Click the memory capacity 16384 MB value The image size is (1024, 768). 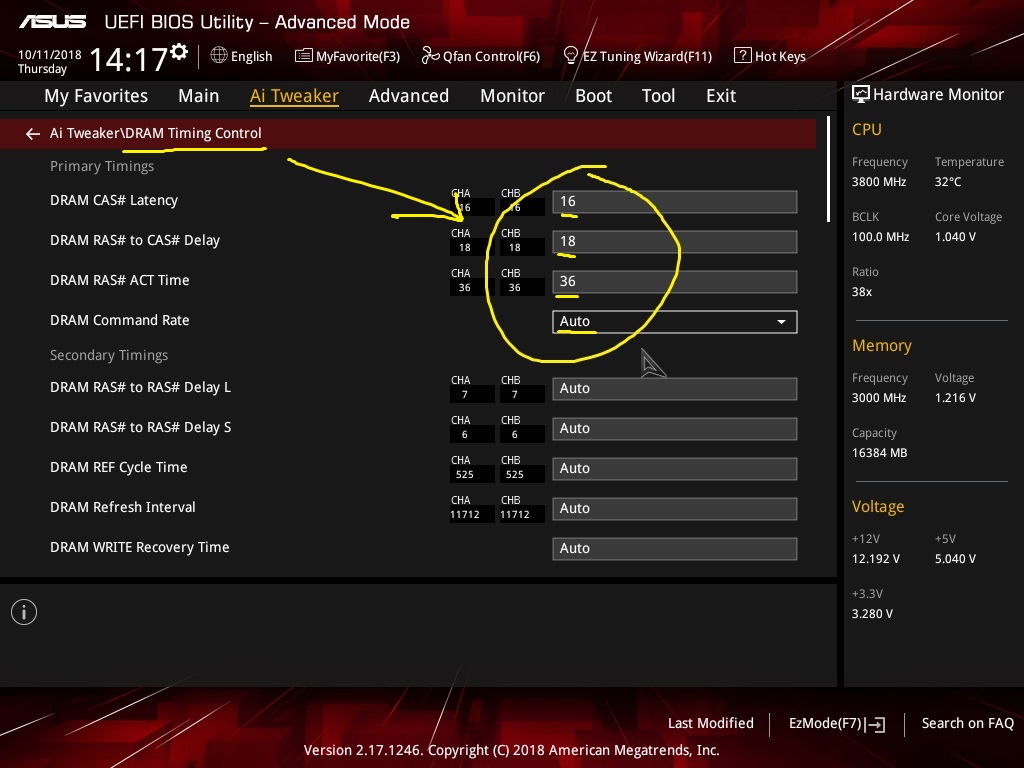pos(879,453)
